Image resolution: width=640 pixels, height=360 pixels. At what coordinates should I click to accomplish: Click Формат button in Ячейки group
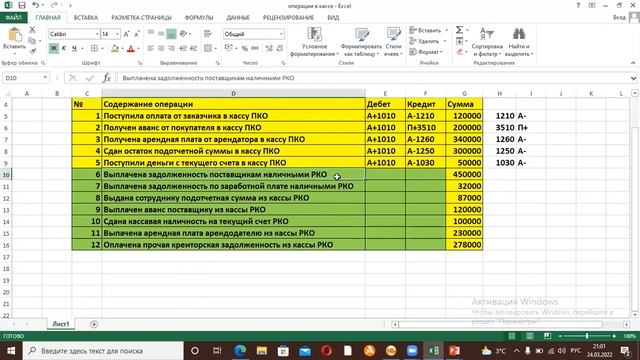point(426,52)
